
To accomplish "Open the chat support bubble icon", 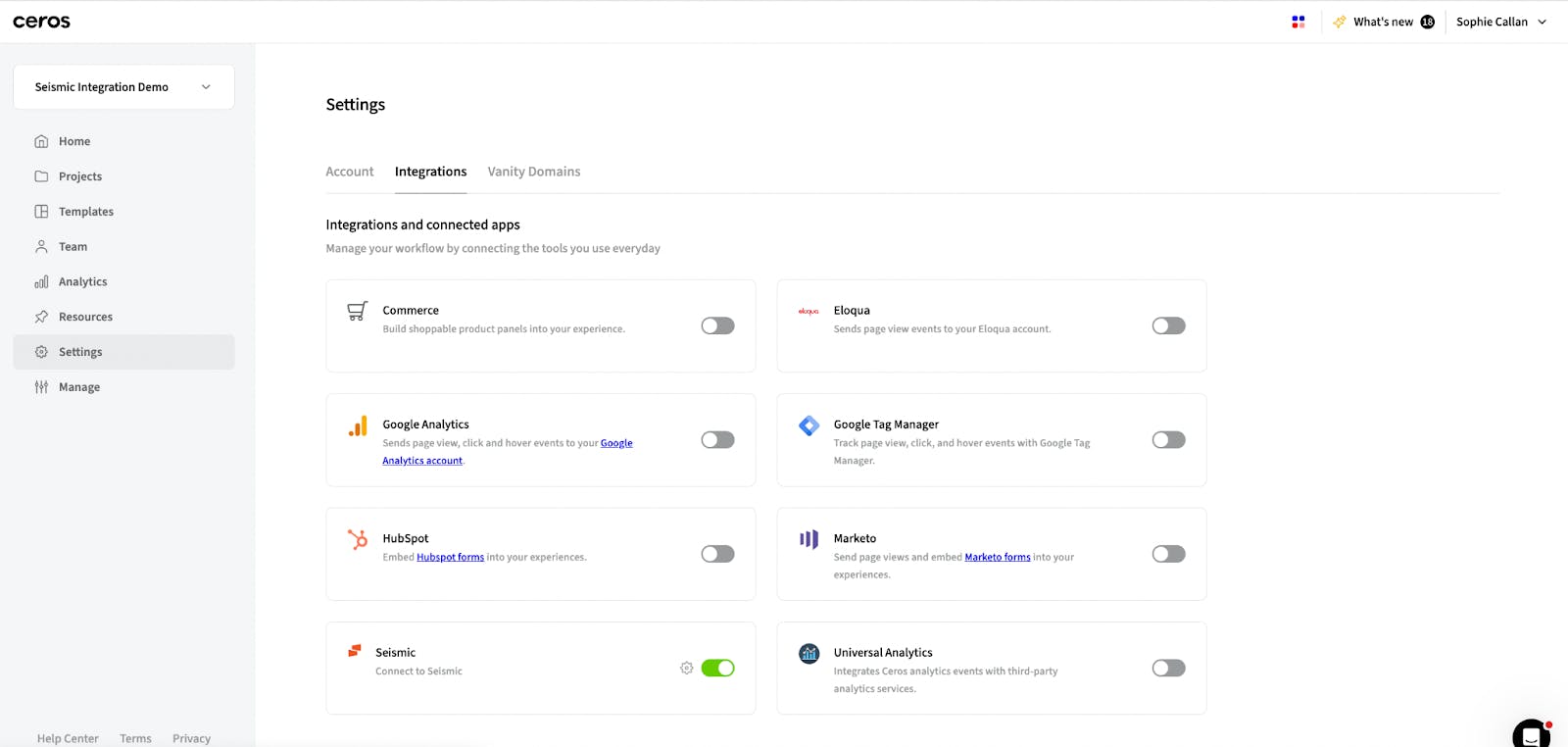I will [x=1532, y=733].
